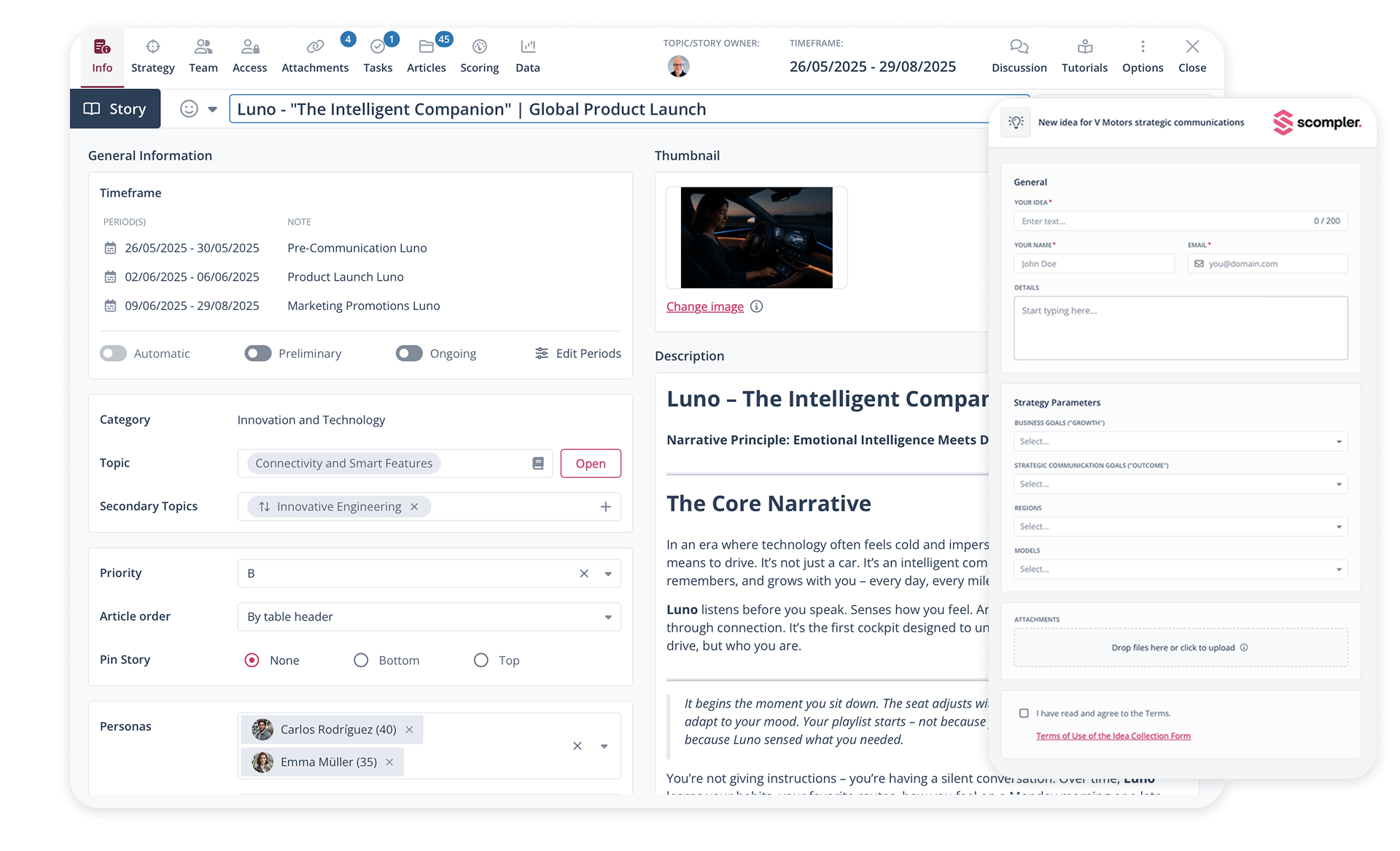Switch to the Info tab

coord(101,55)
